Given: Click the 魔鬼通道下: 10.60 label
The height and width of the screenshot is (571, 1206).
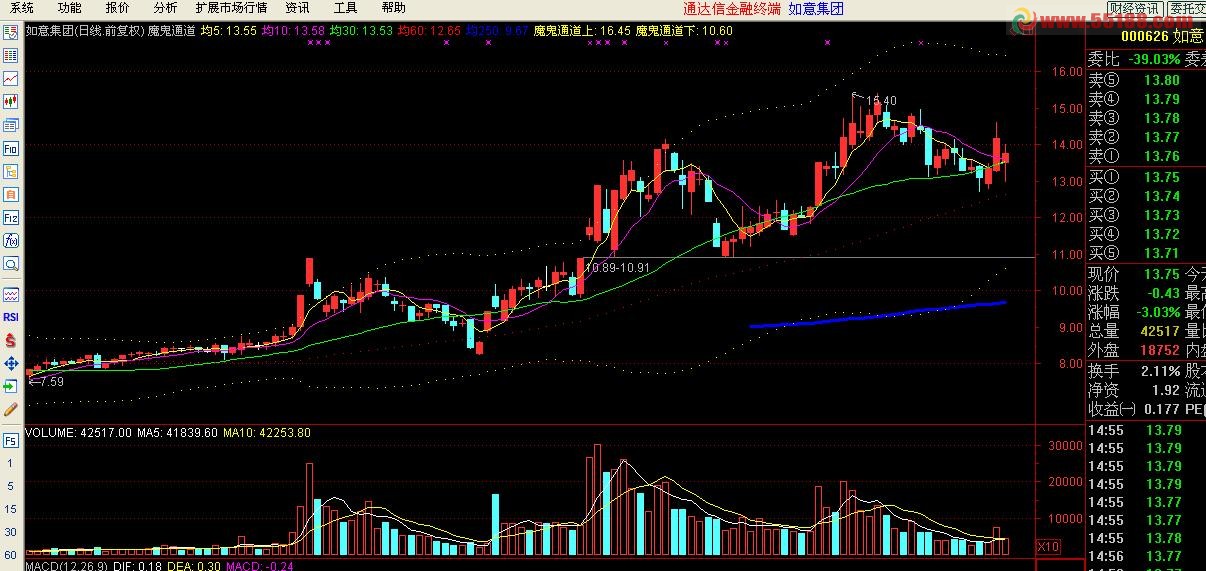Looking at the screenshot, I should [684, 31].
